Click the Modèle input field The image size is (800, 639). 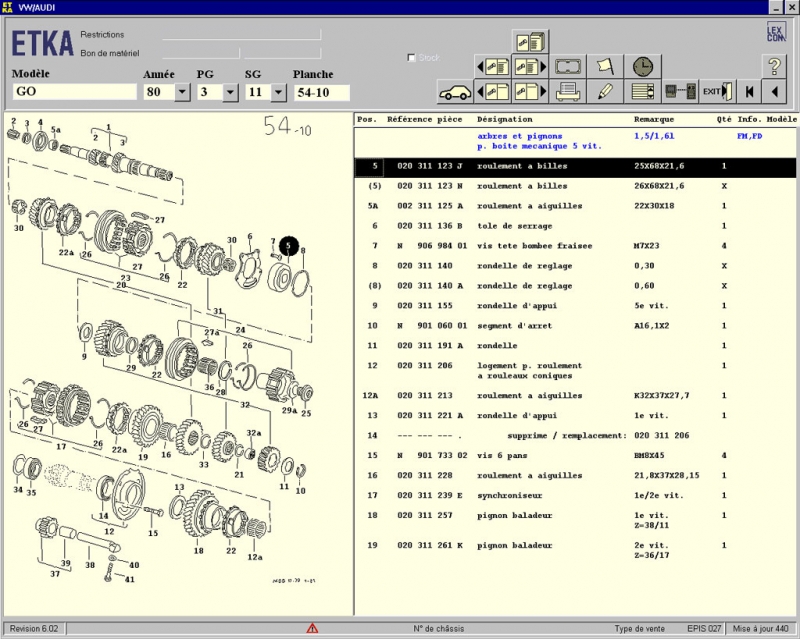[x=74, y=92]
